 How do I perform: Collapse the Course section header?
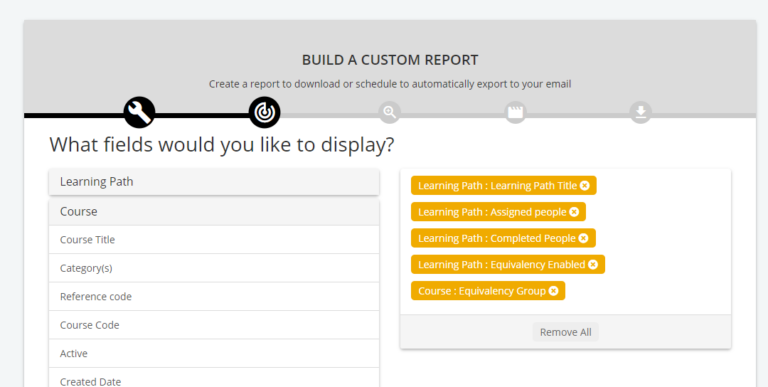click(214, 212)
